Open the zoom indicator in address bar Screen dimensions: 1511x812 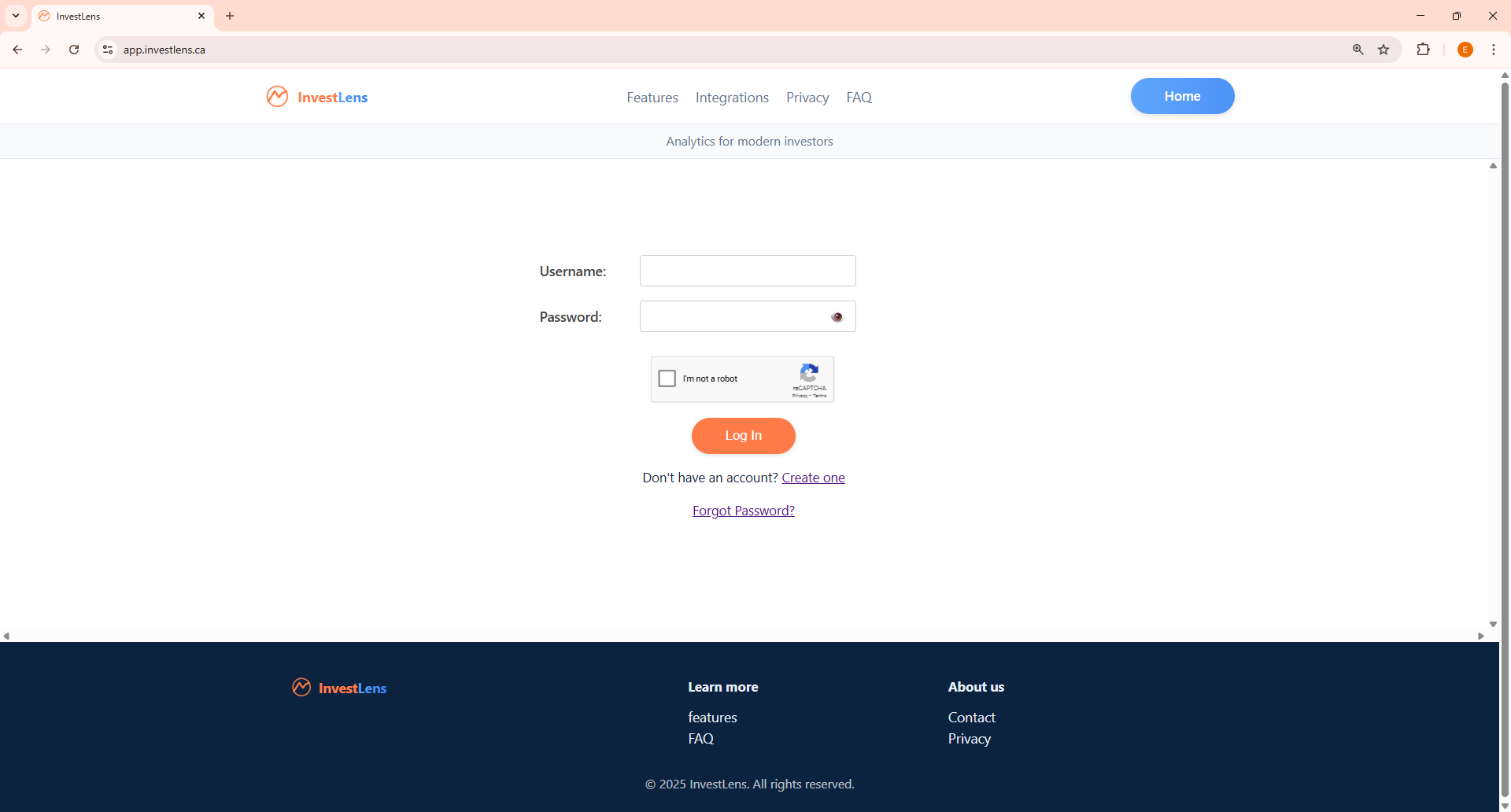click(1358, 50)
